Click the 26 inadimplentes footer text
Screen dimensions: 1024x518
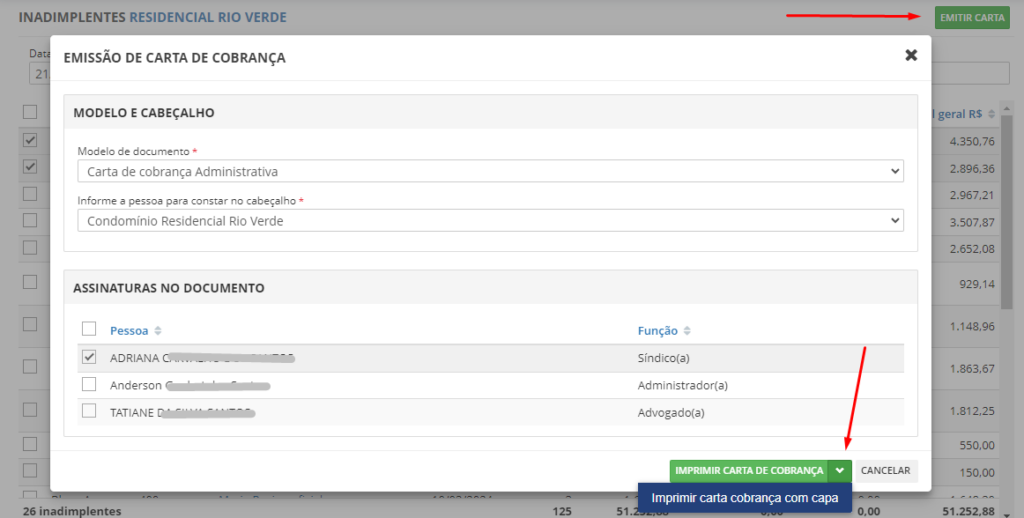[72, 511]
